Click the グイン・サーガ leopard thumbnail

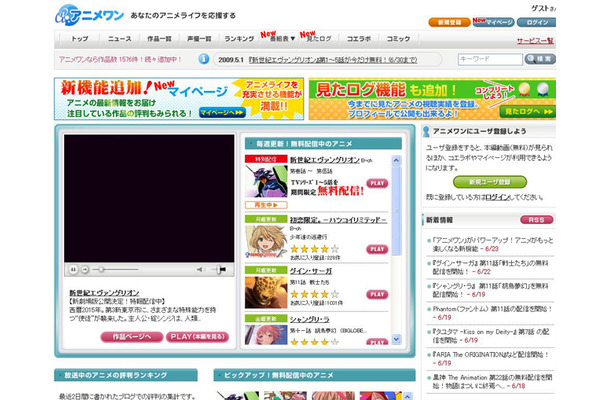click(266, 292)
